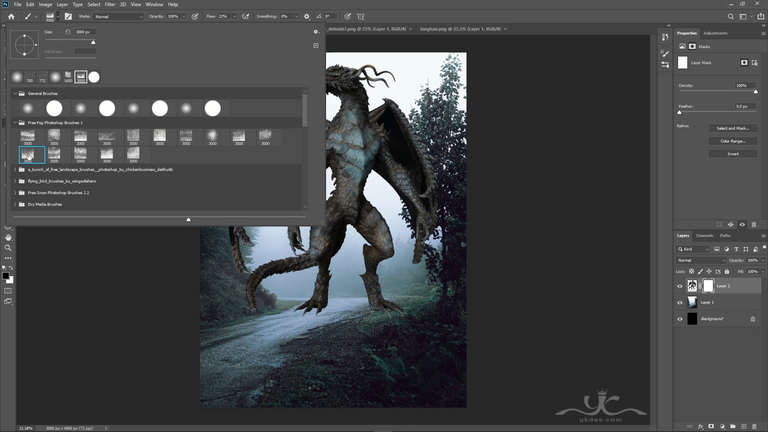Set symmetry paint options butterfly icon

pos(360,16)
